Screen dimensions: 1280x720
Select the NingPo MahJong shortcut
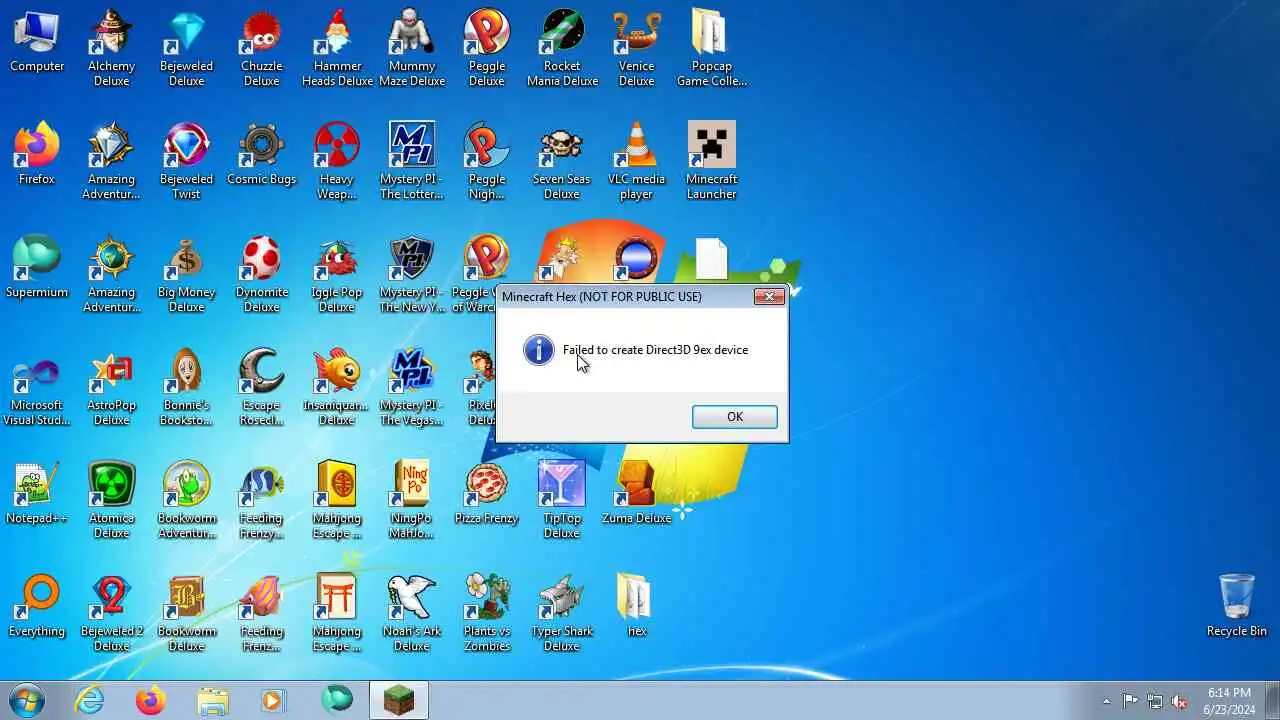point(412,500)
